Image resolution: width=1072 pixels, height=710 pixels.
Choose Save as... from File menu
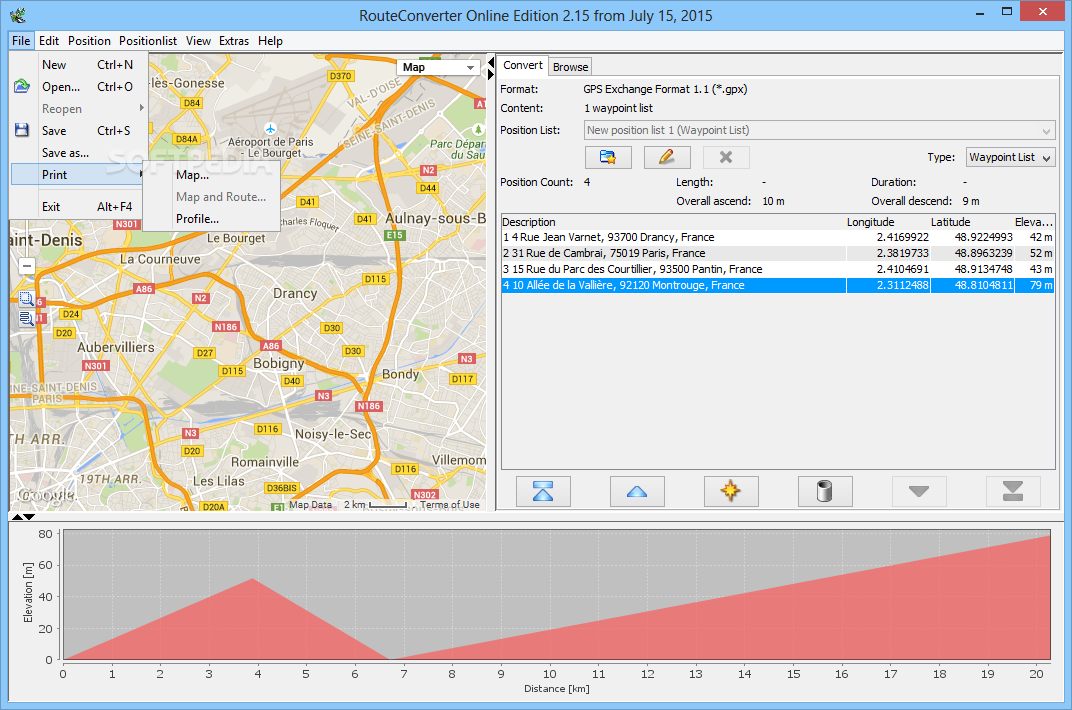click(x=79, y=153)
